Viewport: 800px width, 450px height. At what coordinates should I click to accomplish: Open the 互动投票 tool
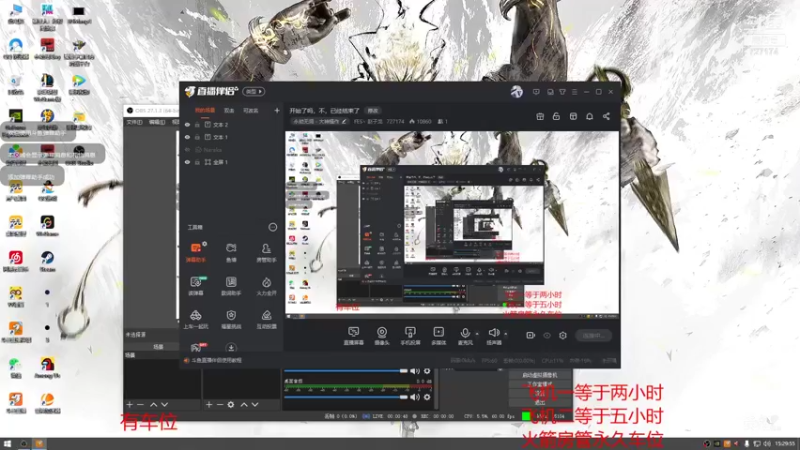266,319
